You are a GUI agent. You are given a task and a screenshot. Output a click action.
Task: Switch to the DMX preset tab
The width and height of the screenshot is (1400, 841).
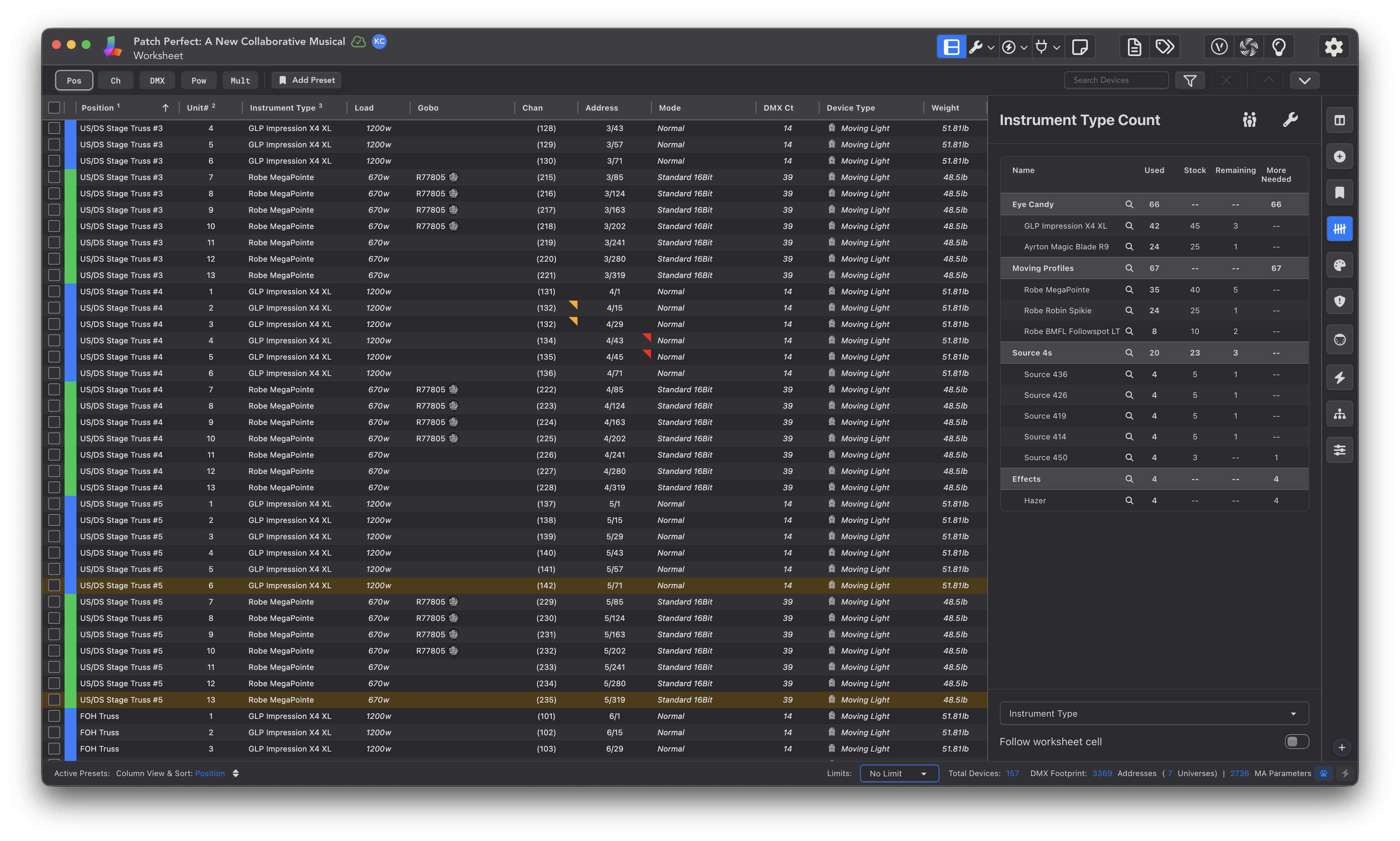click(157, 81)
